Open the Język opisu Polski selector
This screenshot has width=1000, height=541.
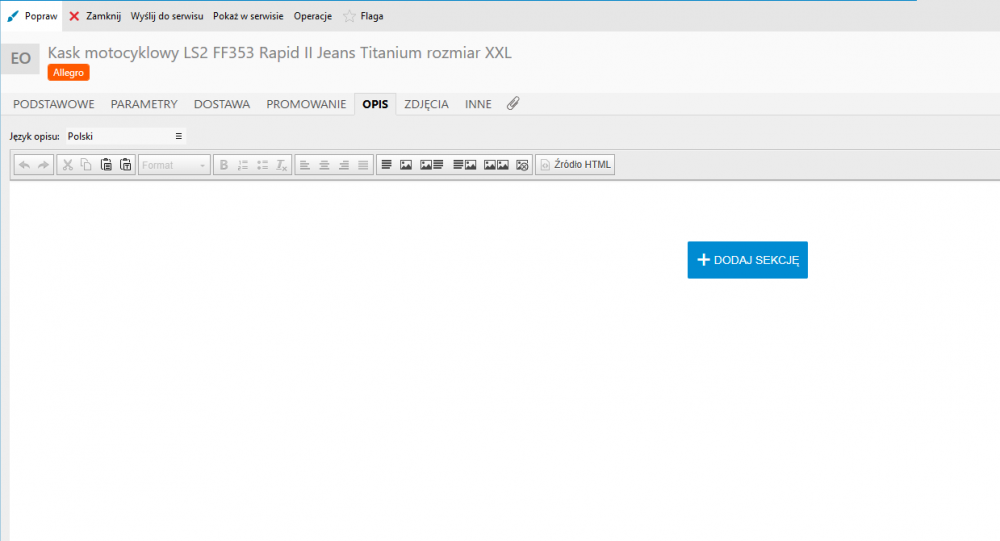126,137
